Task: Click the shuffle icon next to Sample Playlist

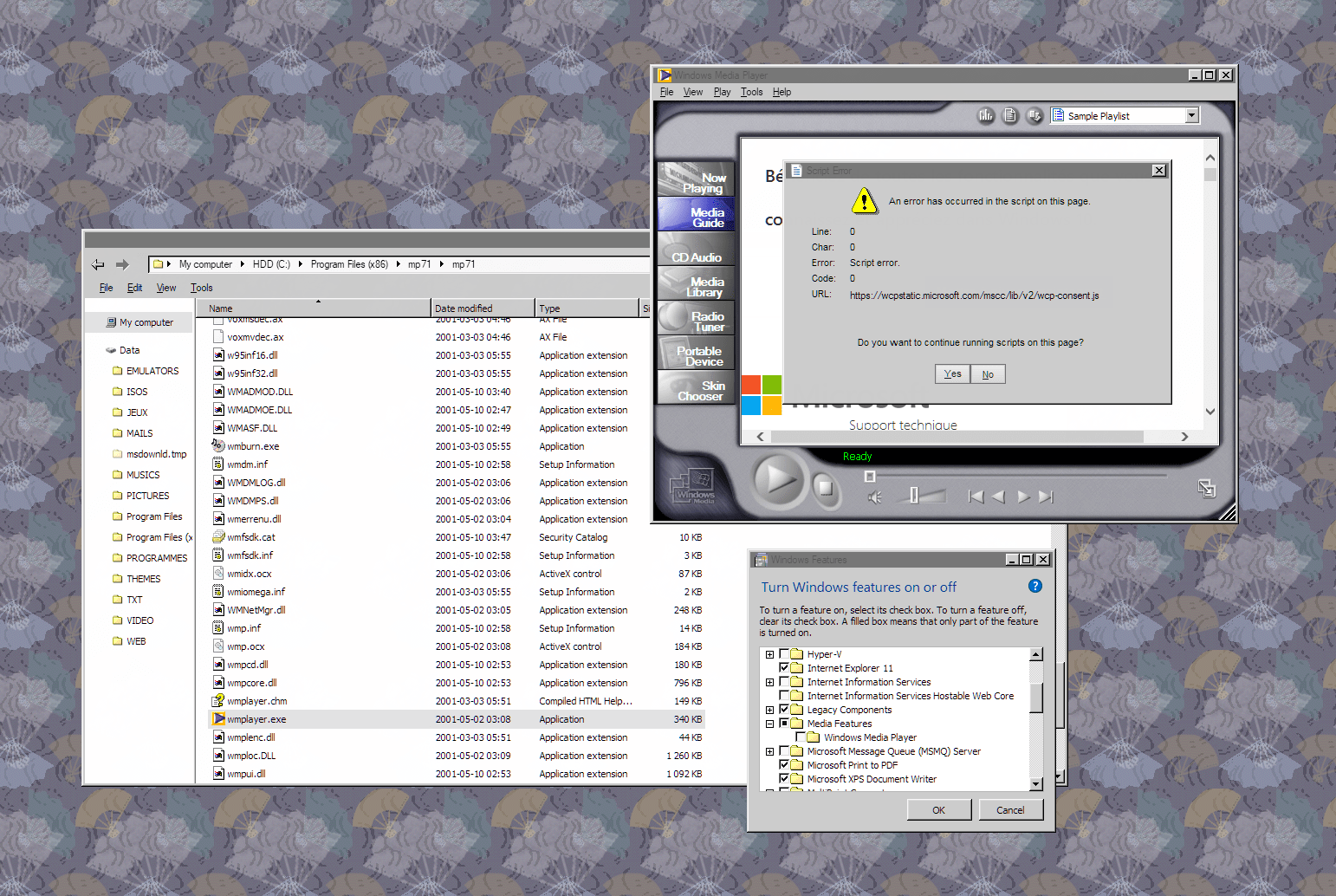Action: tap(1034, 115)
